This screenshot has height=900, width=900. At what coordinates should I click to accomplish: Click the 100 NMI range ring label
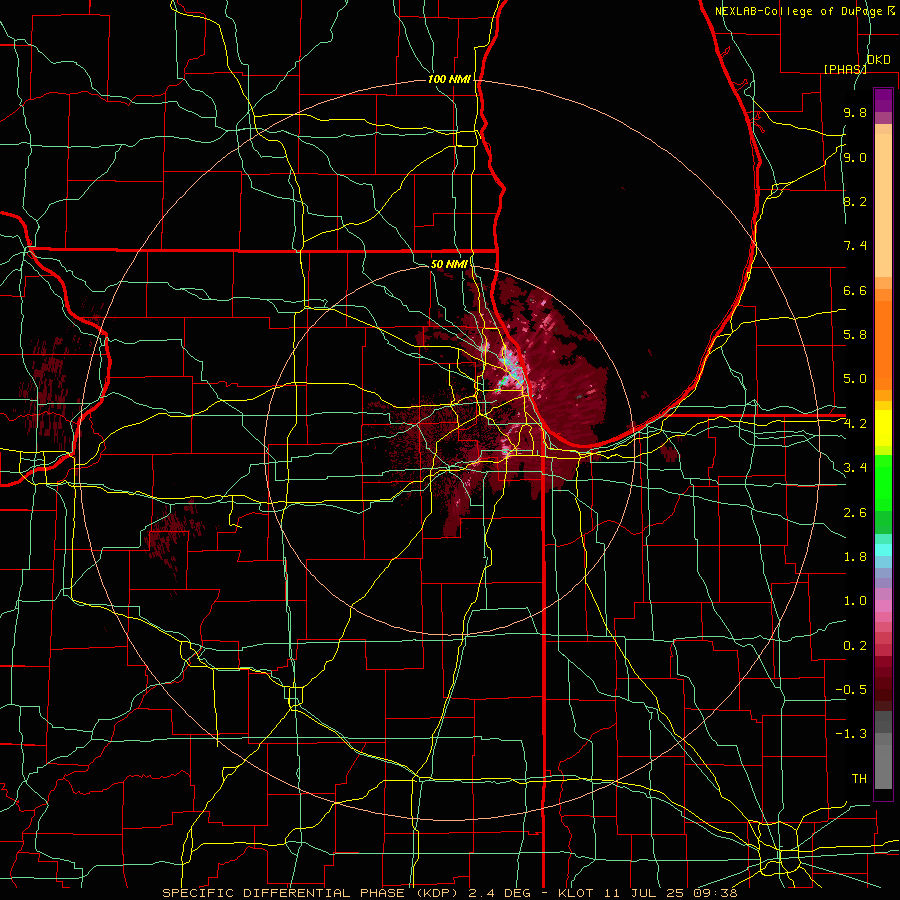(x=449, y=79)
